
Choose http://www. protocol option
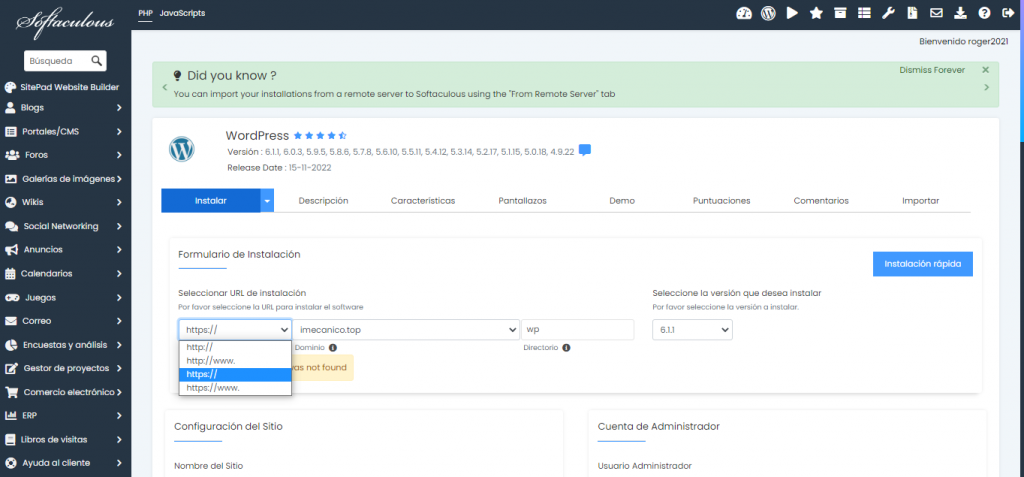(235, 361)
